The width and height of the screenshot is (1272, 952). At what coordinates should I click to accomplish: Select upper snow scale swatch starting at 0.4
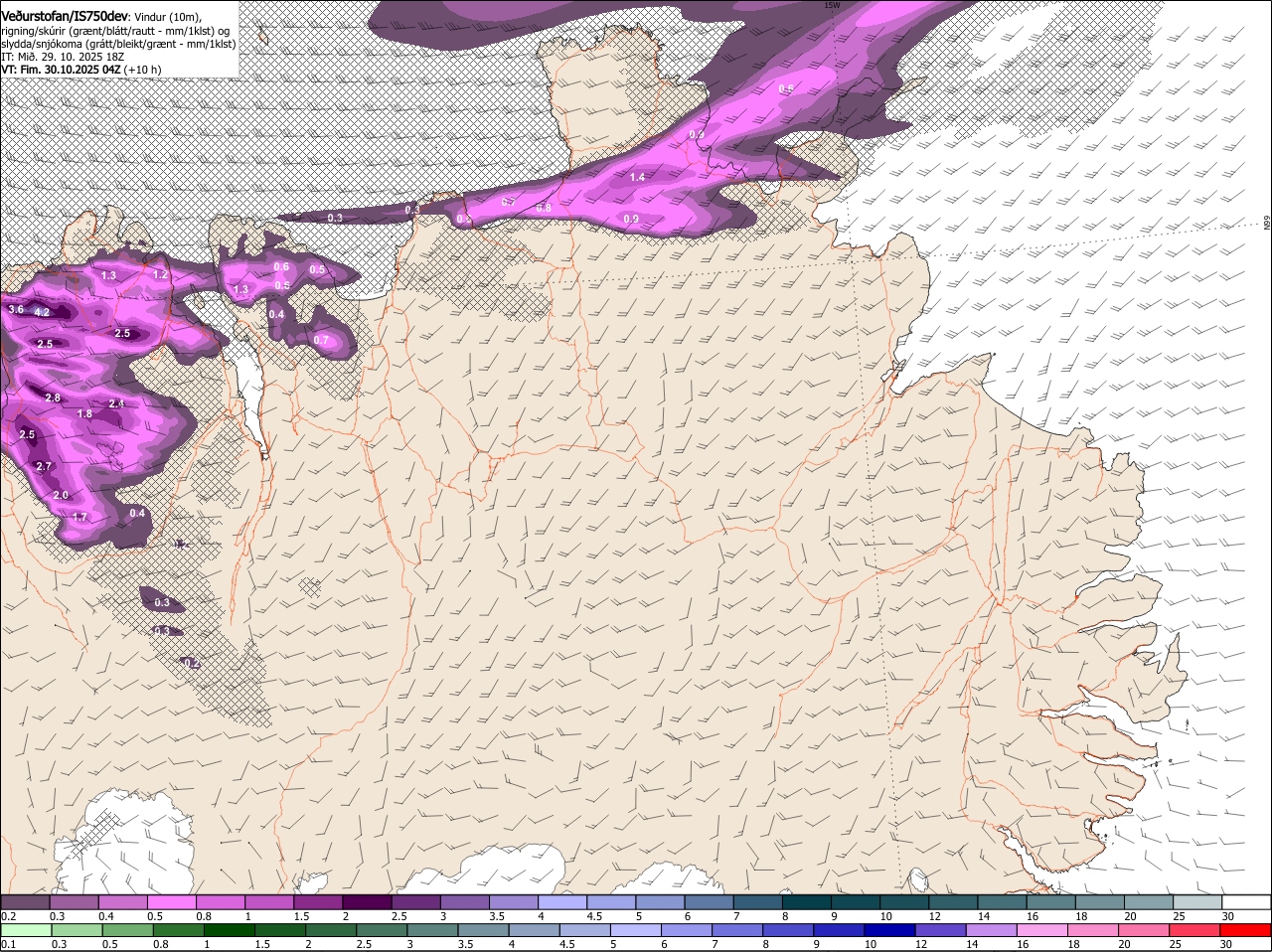pos(122,901)
